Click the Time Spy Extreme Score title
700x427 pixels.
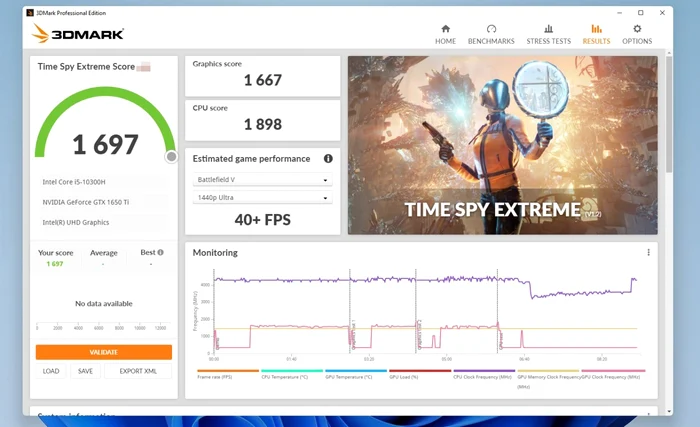[x=86, y=67]
